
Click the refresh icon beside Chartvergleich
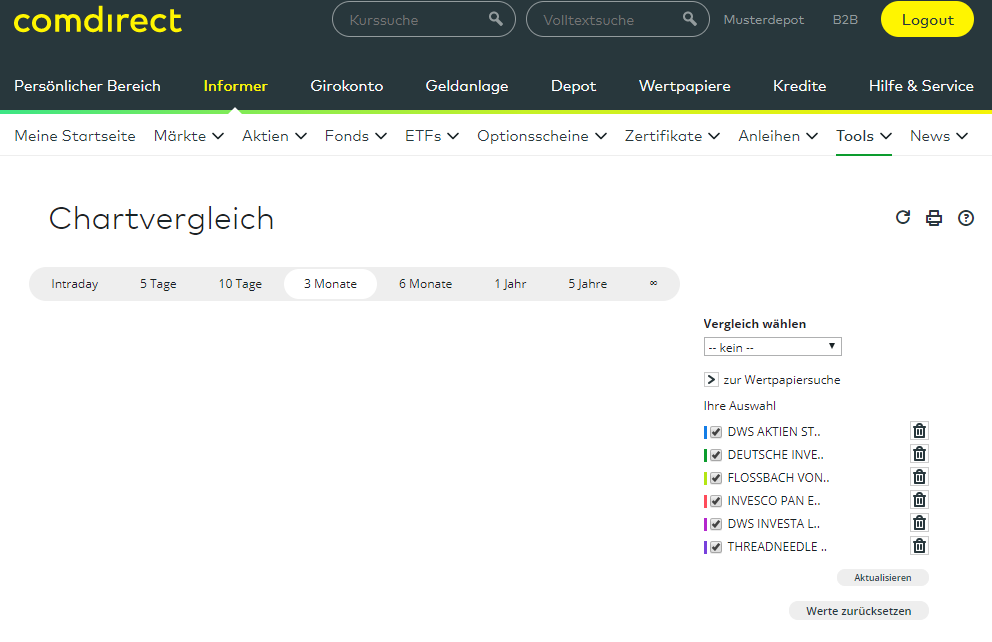click(903, 217)
